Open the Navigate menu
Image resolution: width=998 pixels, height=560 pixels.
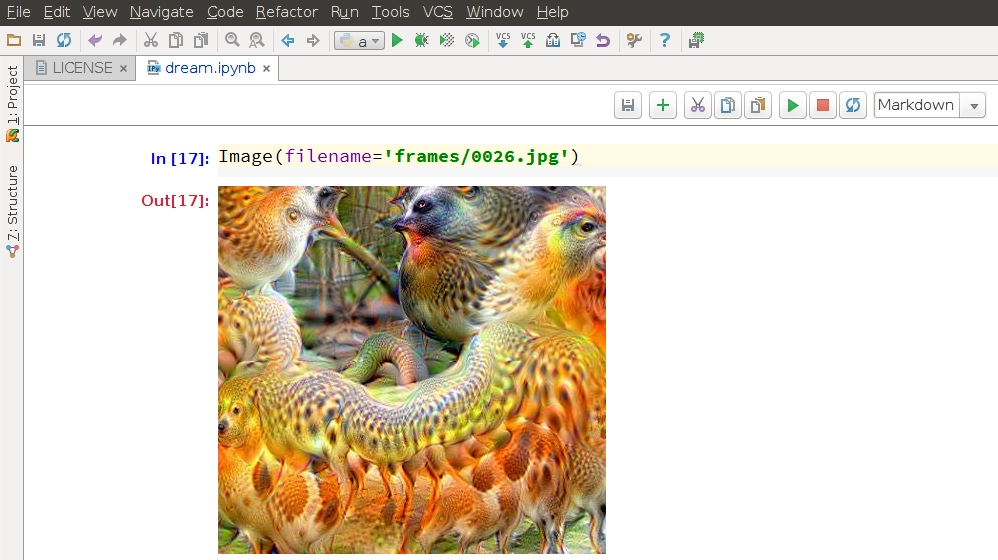pyautogui.click(x=162, y=12)
